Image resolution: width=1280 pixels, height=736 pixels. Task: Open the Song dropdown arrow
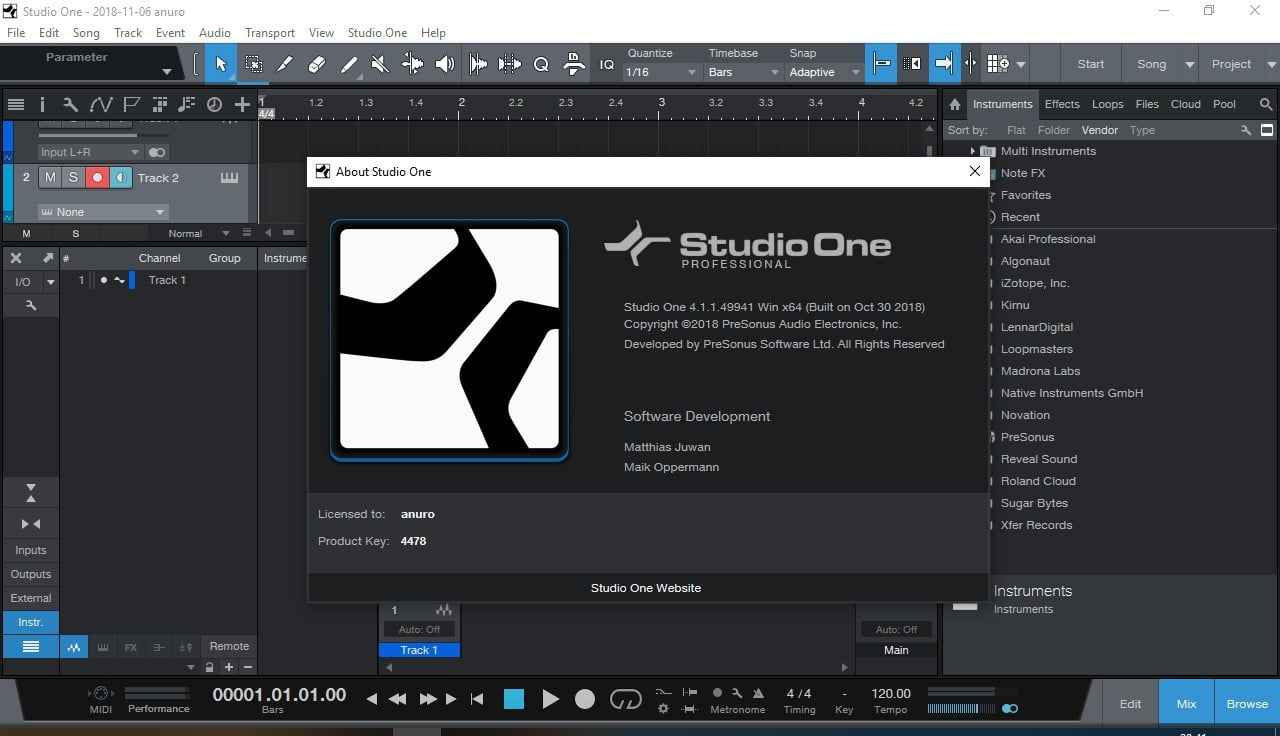[x=1189, y=64]
